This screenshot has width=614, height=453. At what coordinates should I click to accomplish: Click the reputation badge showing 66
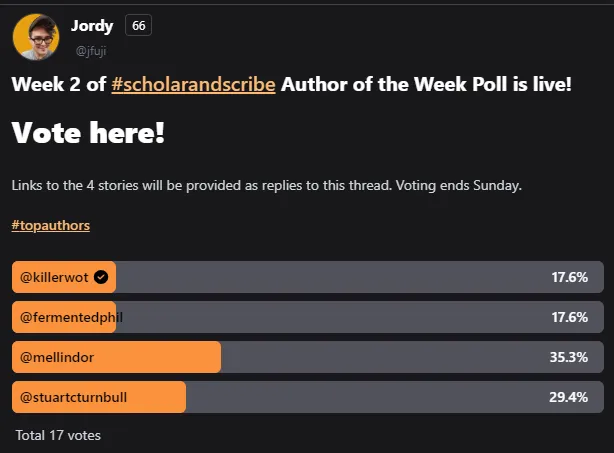(x=139, y=25)
